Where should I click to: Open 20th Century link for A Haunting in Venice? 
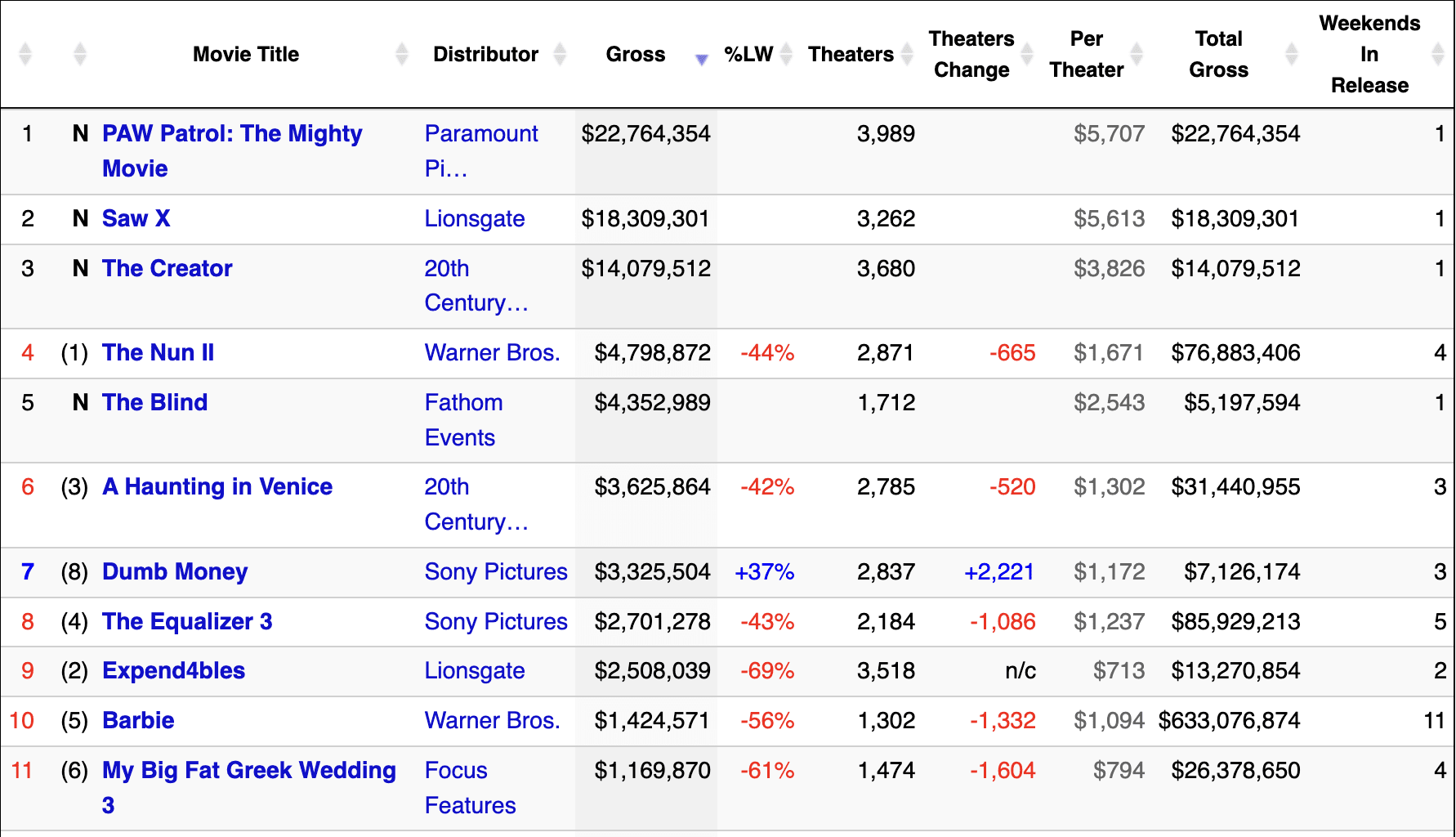476,504
